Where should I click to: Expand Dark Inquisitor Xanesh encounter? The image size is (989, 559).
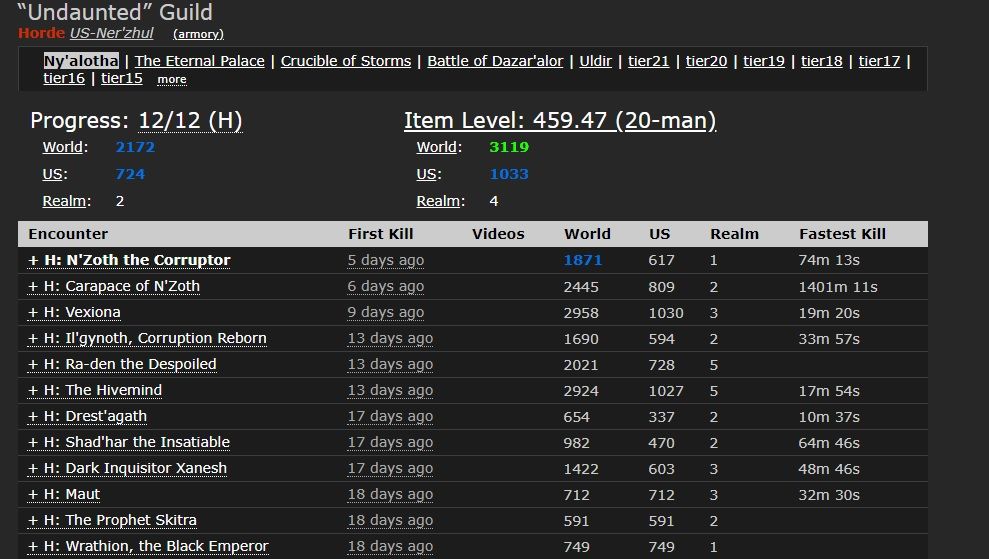click(x=127, y=468)
